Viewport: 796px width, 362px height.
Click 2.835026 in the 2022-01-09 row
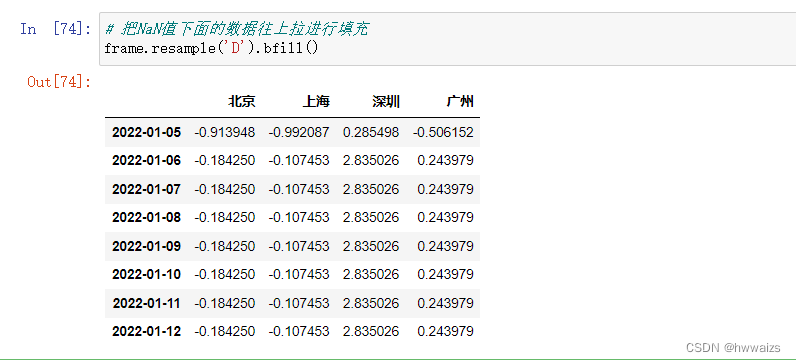tap(371, 246)
